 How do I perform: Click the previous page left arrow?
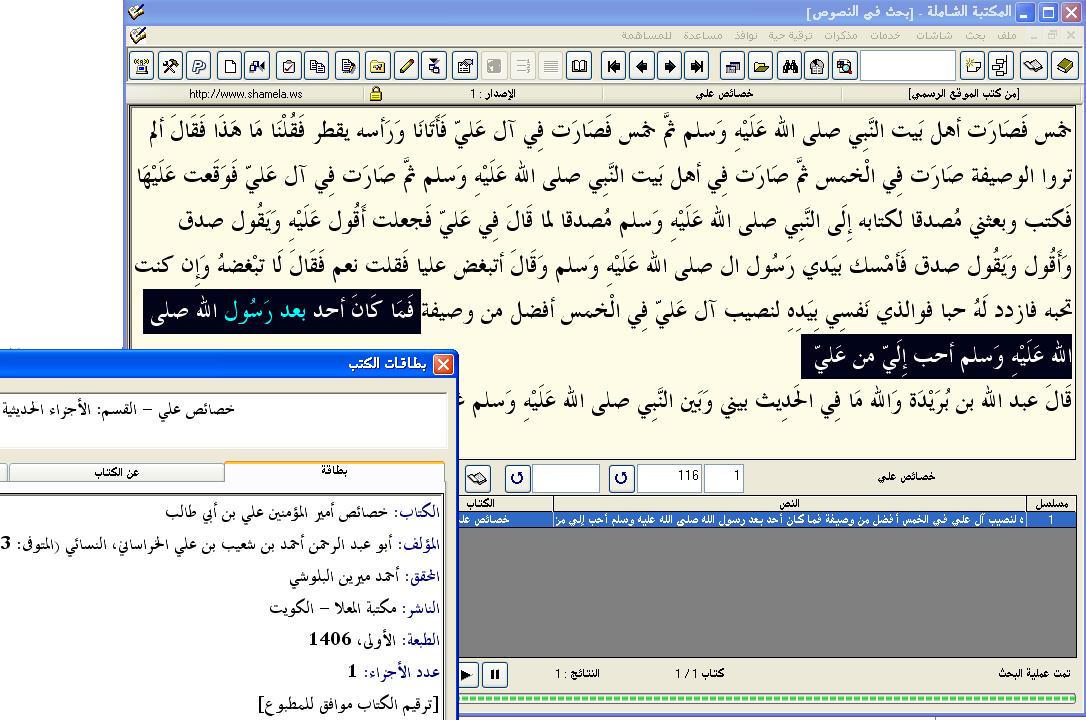click(x=642, y=67)
